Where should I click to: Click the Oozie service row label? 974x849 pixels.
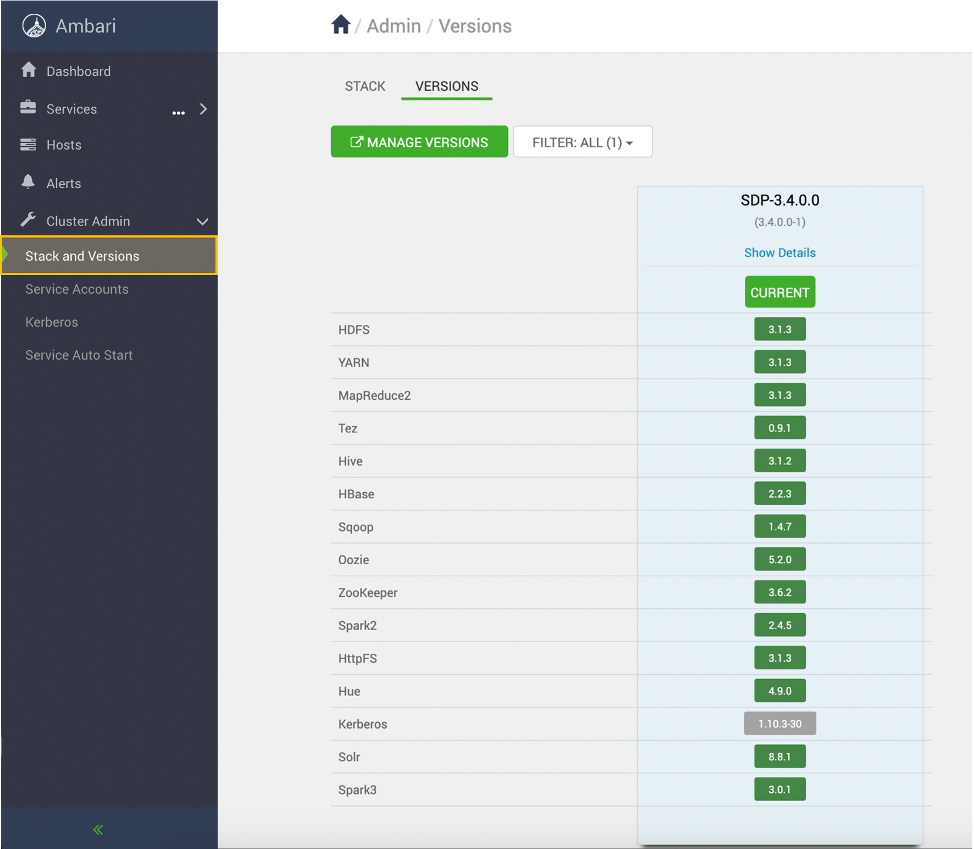point(353,560)
